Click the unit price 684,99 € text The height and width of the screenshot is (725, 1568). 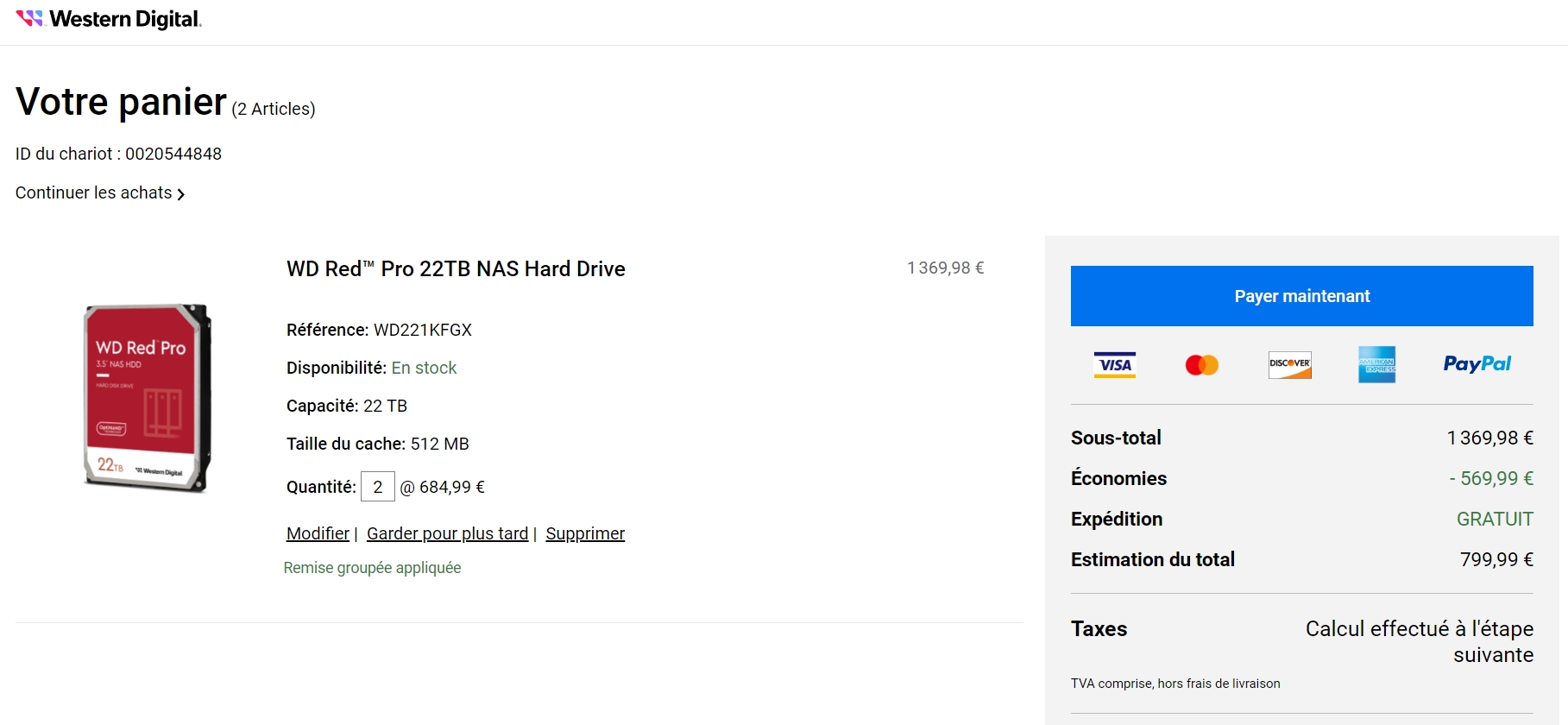click(452, 487)
